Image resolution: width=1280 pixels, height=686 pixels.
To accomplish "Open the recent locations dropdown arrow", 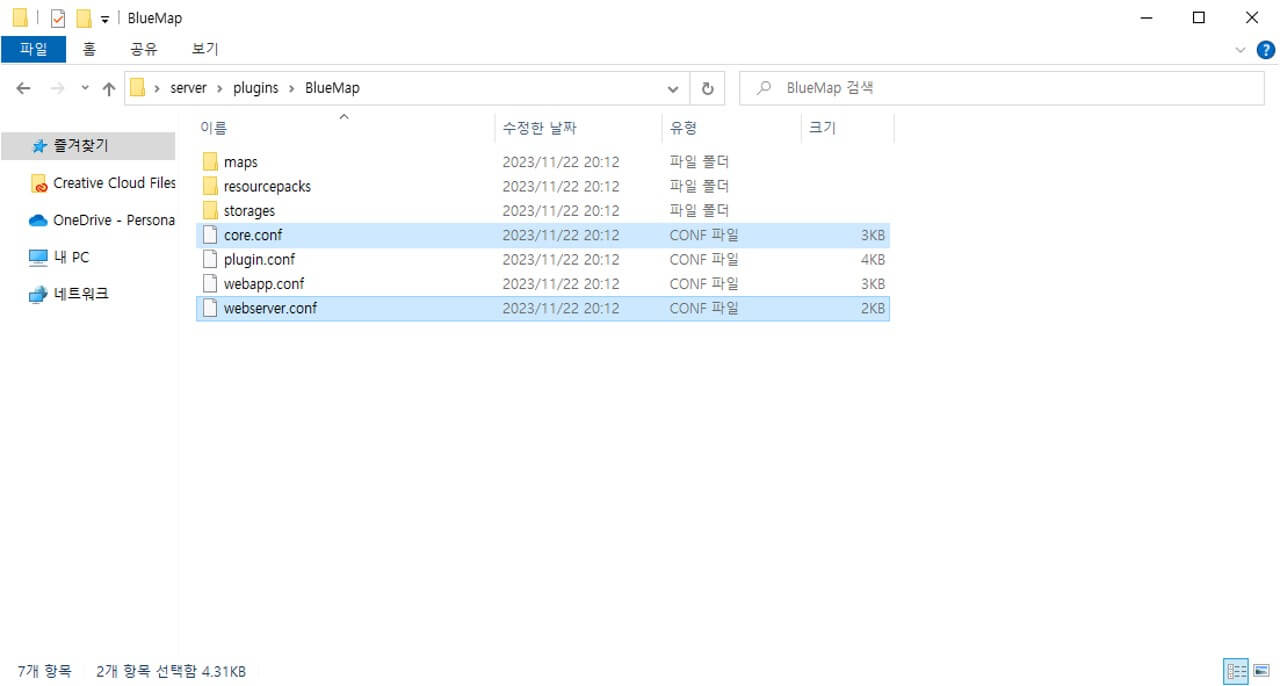I will (84, 88).
